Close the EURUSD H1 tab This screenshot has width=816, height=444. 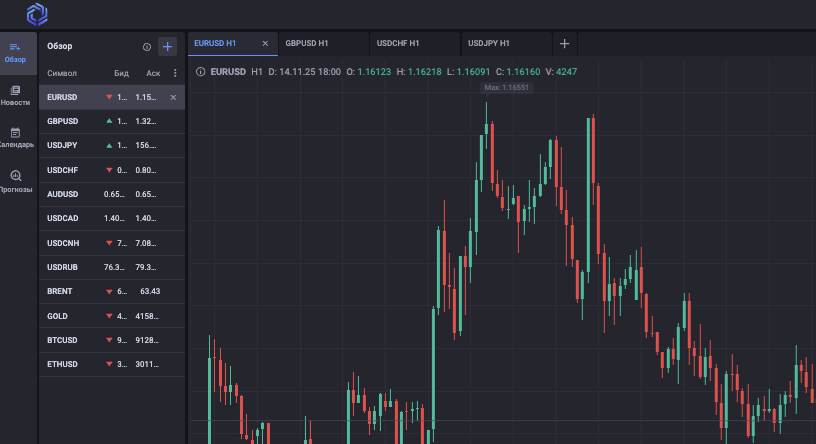[x=265, y=43]
